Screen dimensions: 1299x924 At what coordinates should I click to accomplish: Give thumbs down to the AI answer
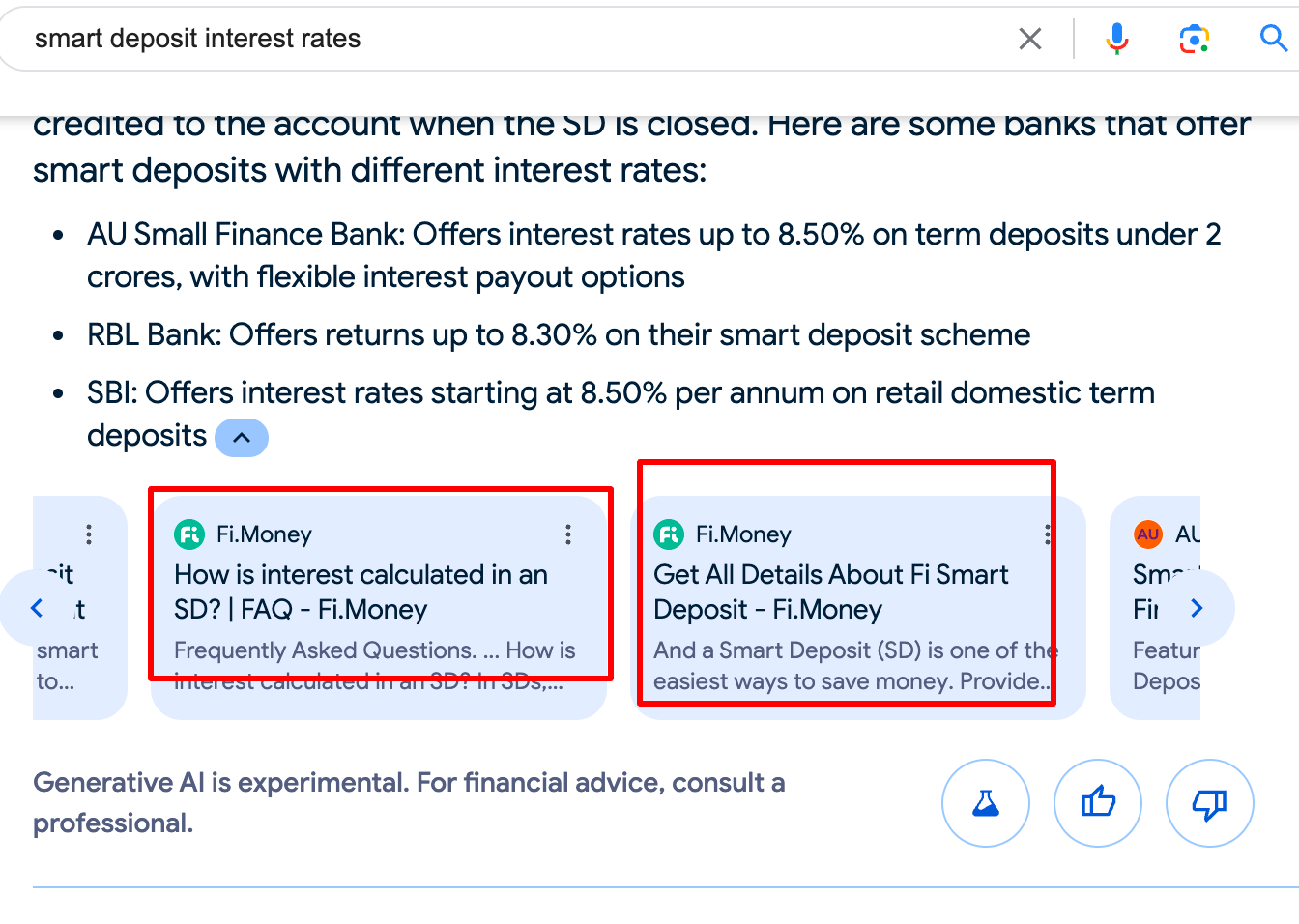1210,803
